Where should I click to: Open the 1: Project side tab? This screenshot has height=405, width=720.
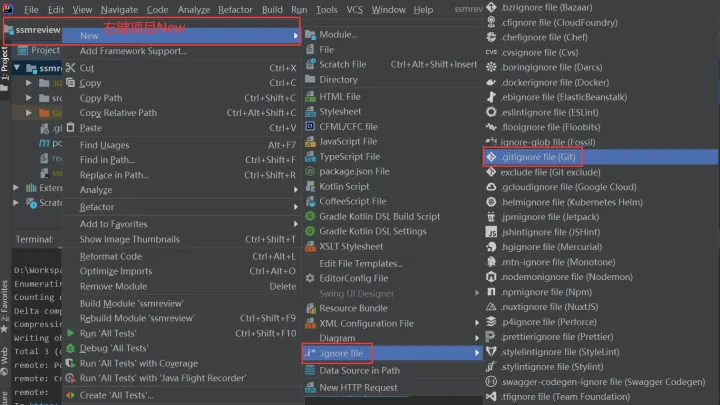click(5, 68)
